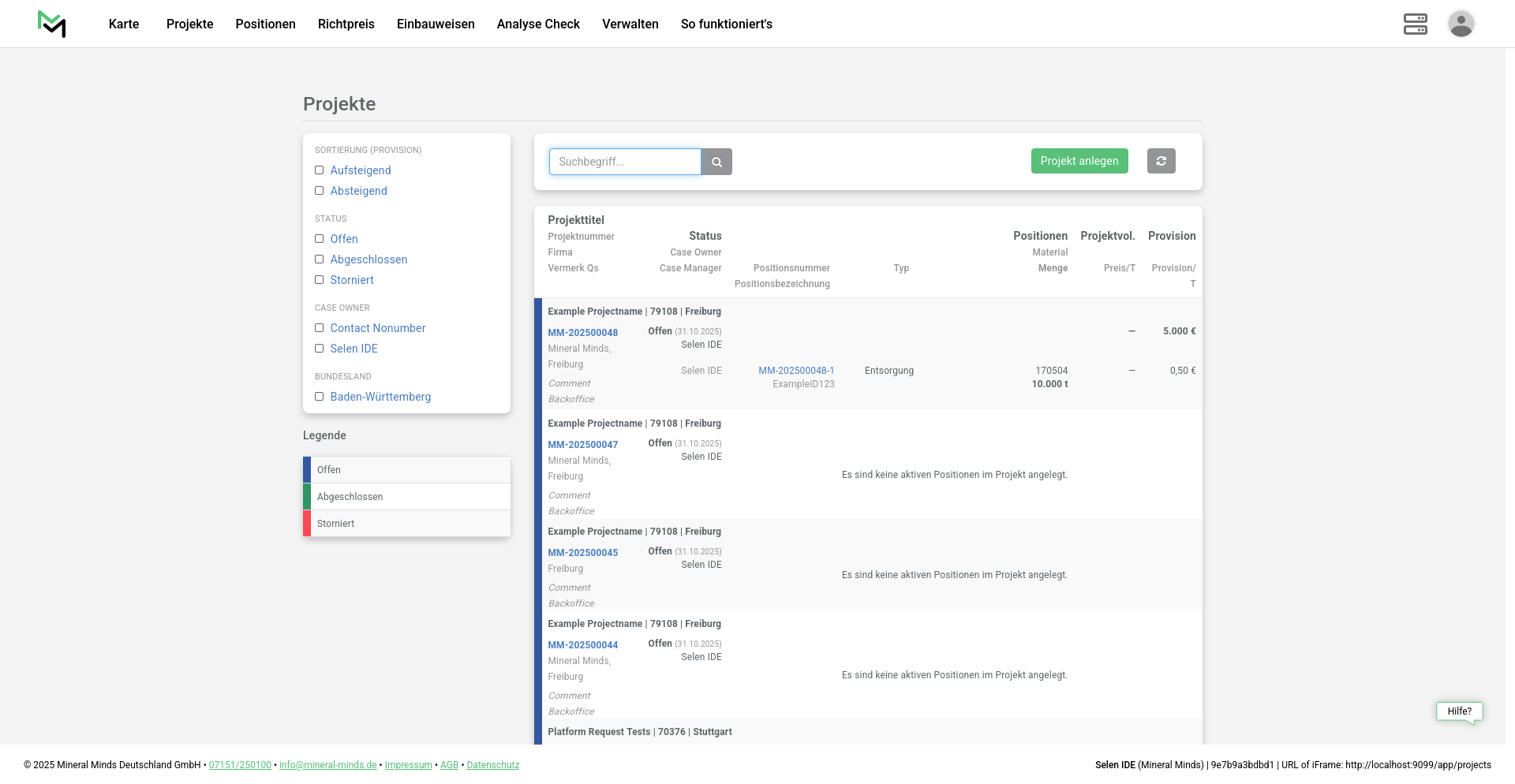1515x784 pixels.
Task: Open the Hilfe? help bubble
Action: tap(1459, 711)
